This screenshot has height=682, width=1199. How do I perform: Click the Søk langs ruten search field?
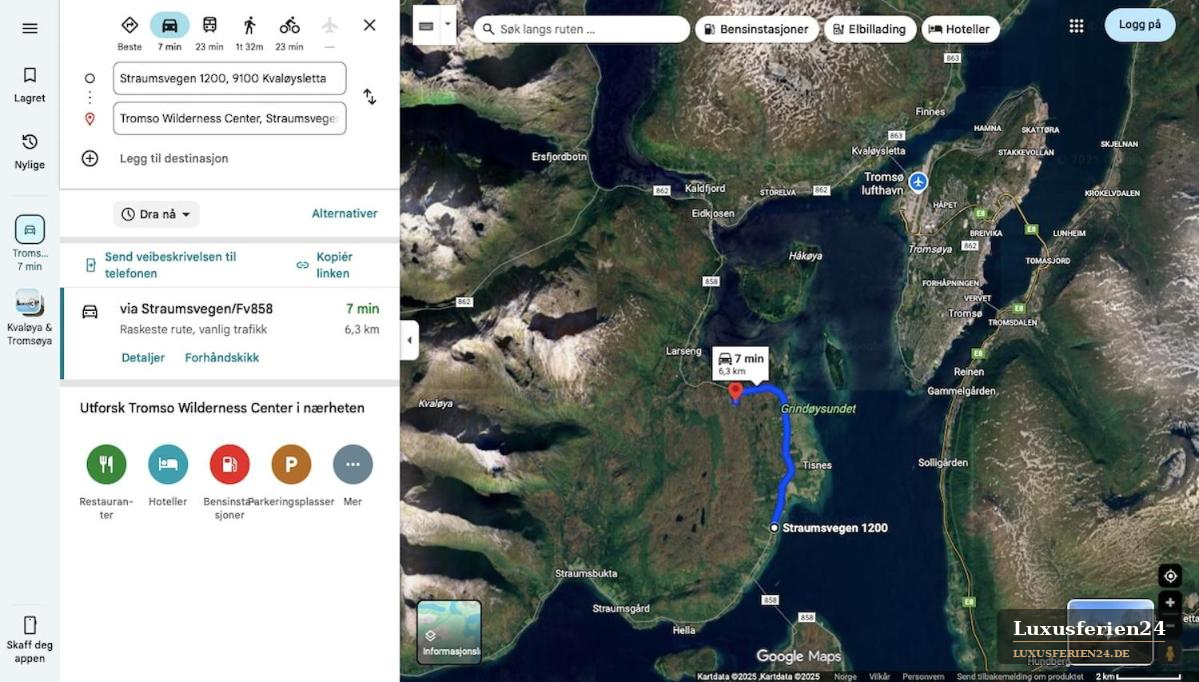(582, 29)
